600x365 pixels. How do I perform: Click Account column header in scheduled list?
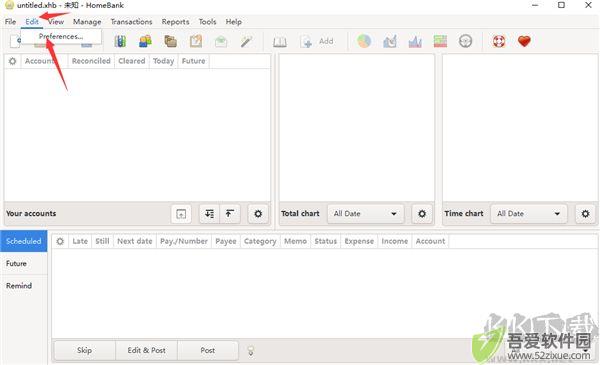(x=430, y=241)
